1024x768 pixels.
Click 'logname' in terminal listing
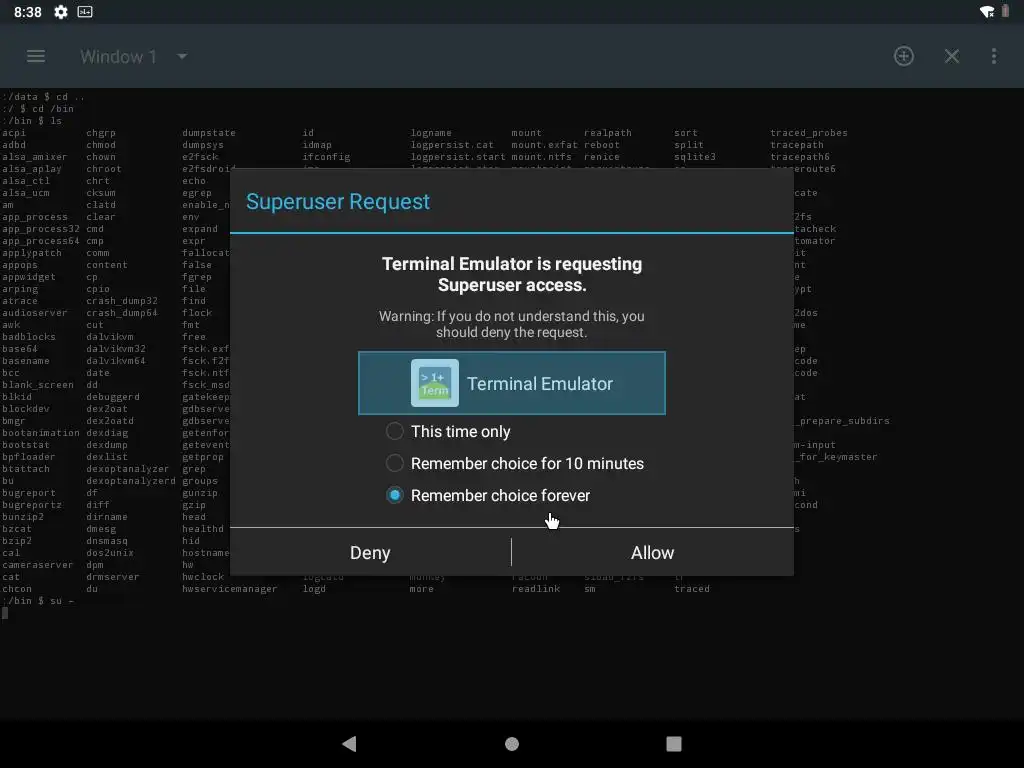pos(431,133)
